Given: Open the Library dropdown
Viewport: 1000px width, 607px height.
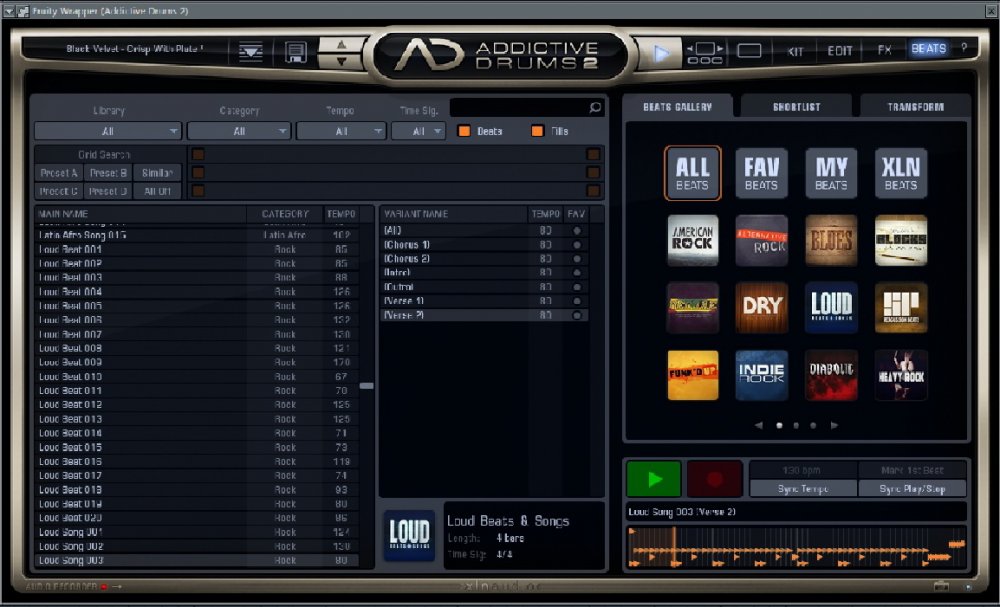Looking at the screenshot, I should [108, 131].
